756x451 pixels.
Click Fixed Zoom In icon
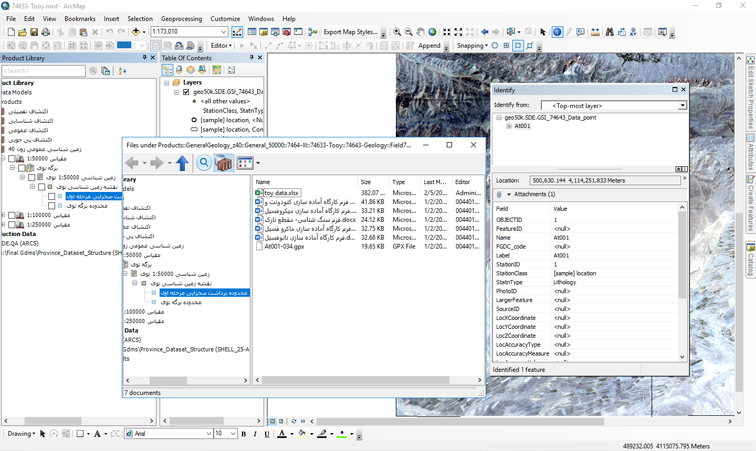click(447, 32)
